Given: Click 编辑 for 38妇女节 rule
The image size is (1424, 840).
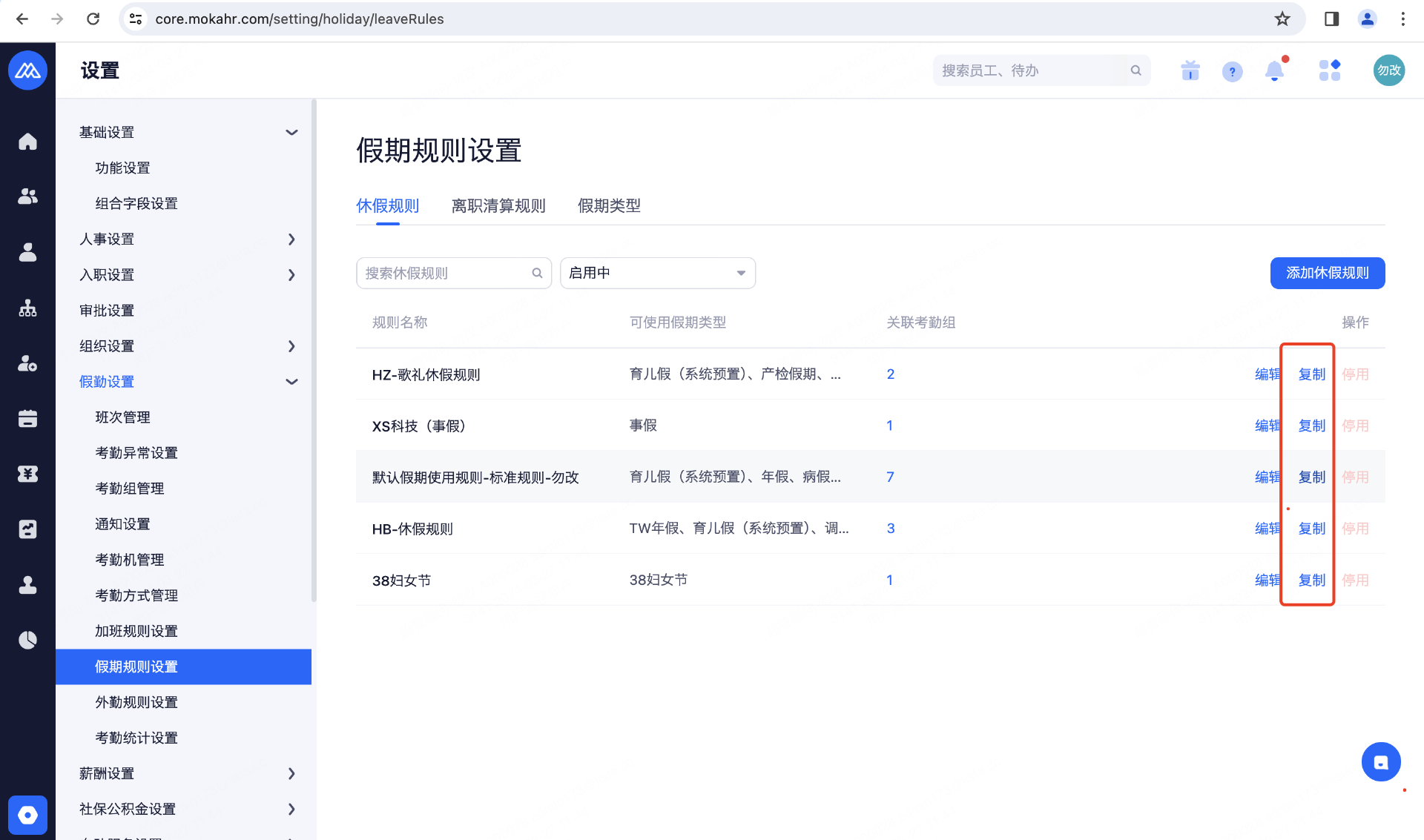Looking at the screenshot, I should (1267, 580).
